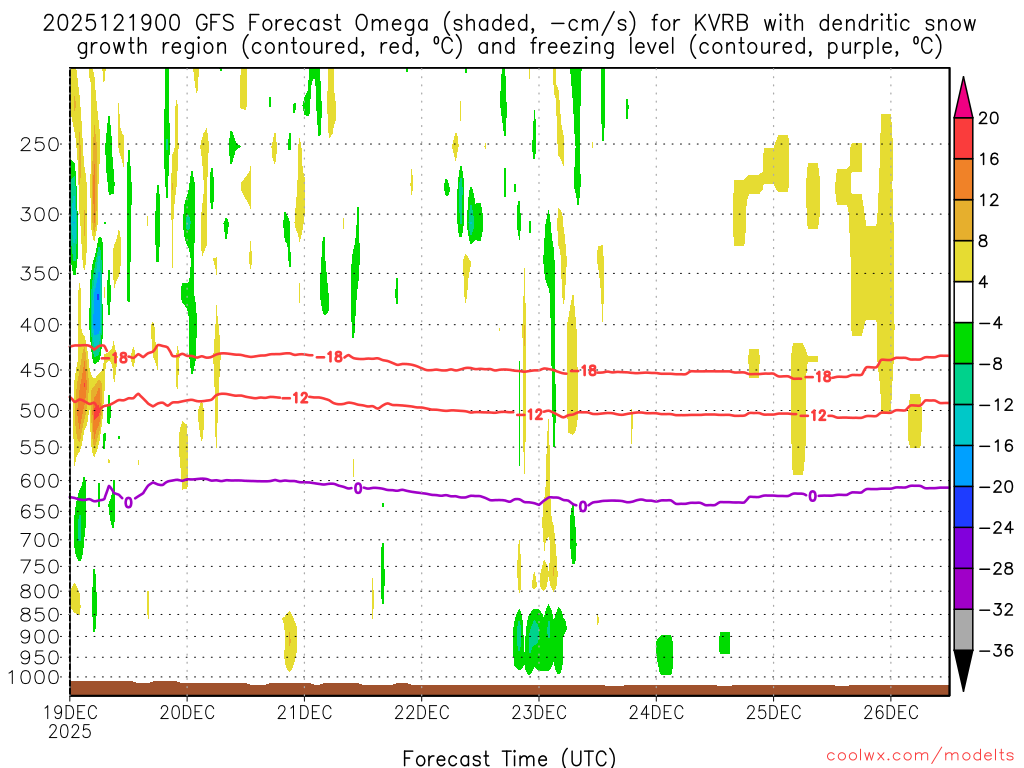Viewport: 1024px width, 768px height.
Task: Select the white colorbar swatch between 4 and -4
Action: point(963,302)
